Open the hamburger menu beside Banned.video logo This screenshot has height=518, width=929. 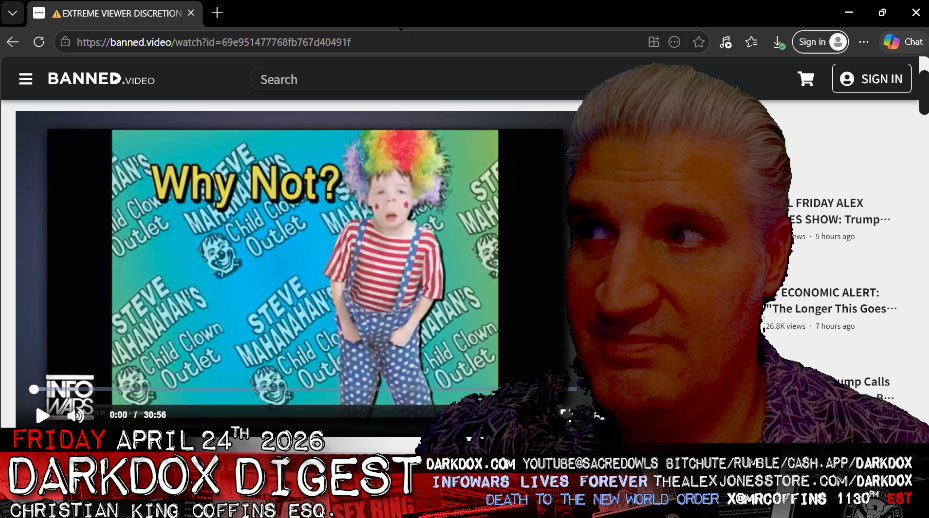pos(26,79)
